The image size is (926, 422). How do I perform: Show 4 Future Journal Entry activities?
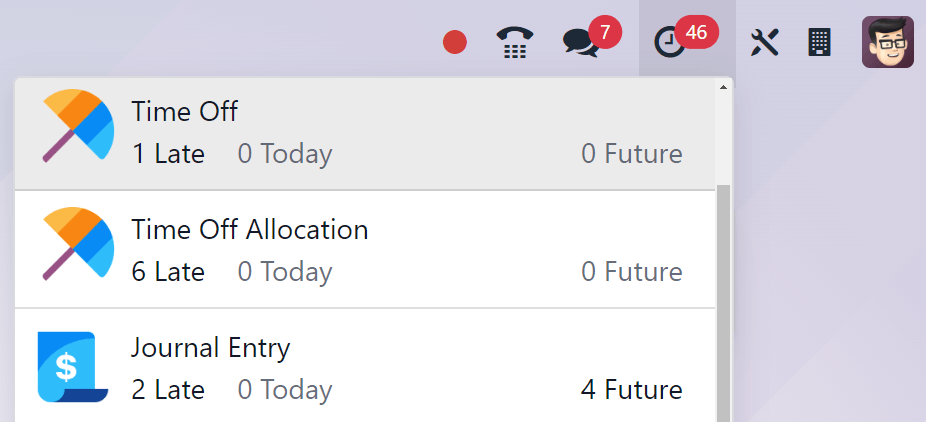pyautogui.click(x=632, y=390)
